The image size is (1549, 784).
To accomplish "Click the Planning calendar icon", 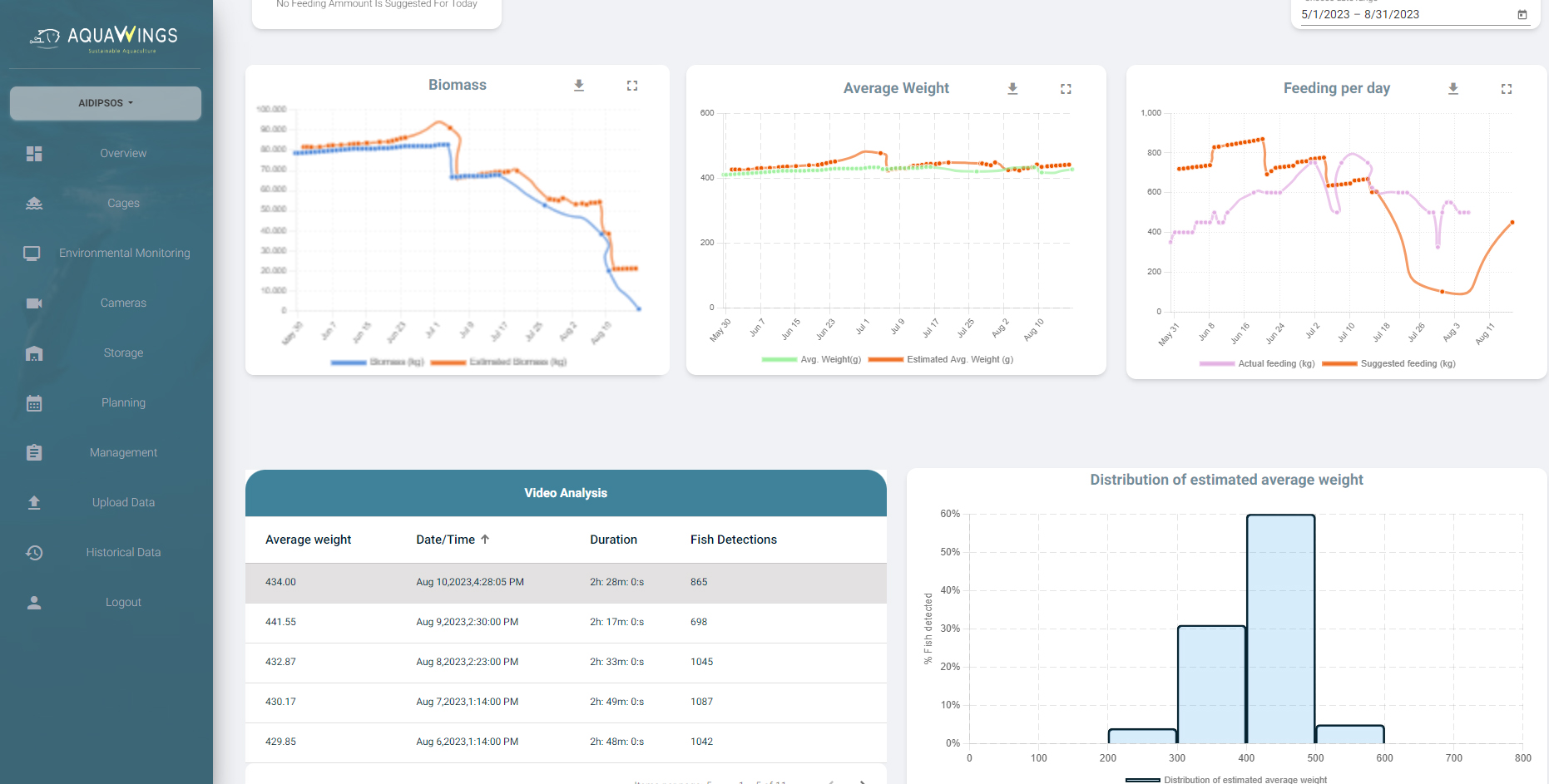I will [34, 403].
